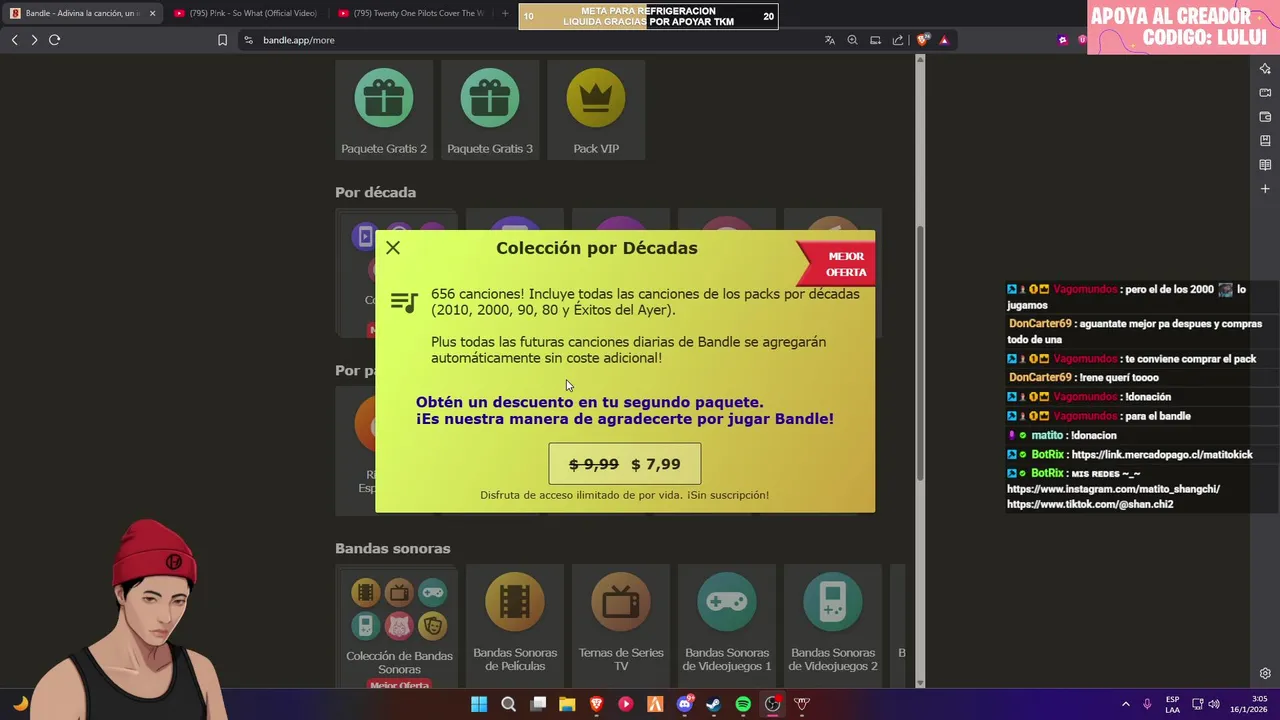Open Brave Rewards triangle icon

click(944, 40)
